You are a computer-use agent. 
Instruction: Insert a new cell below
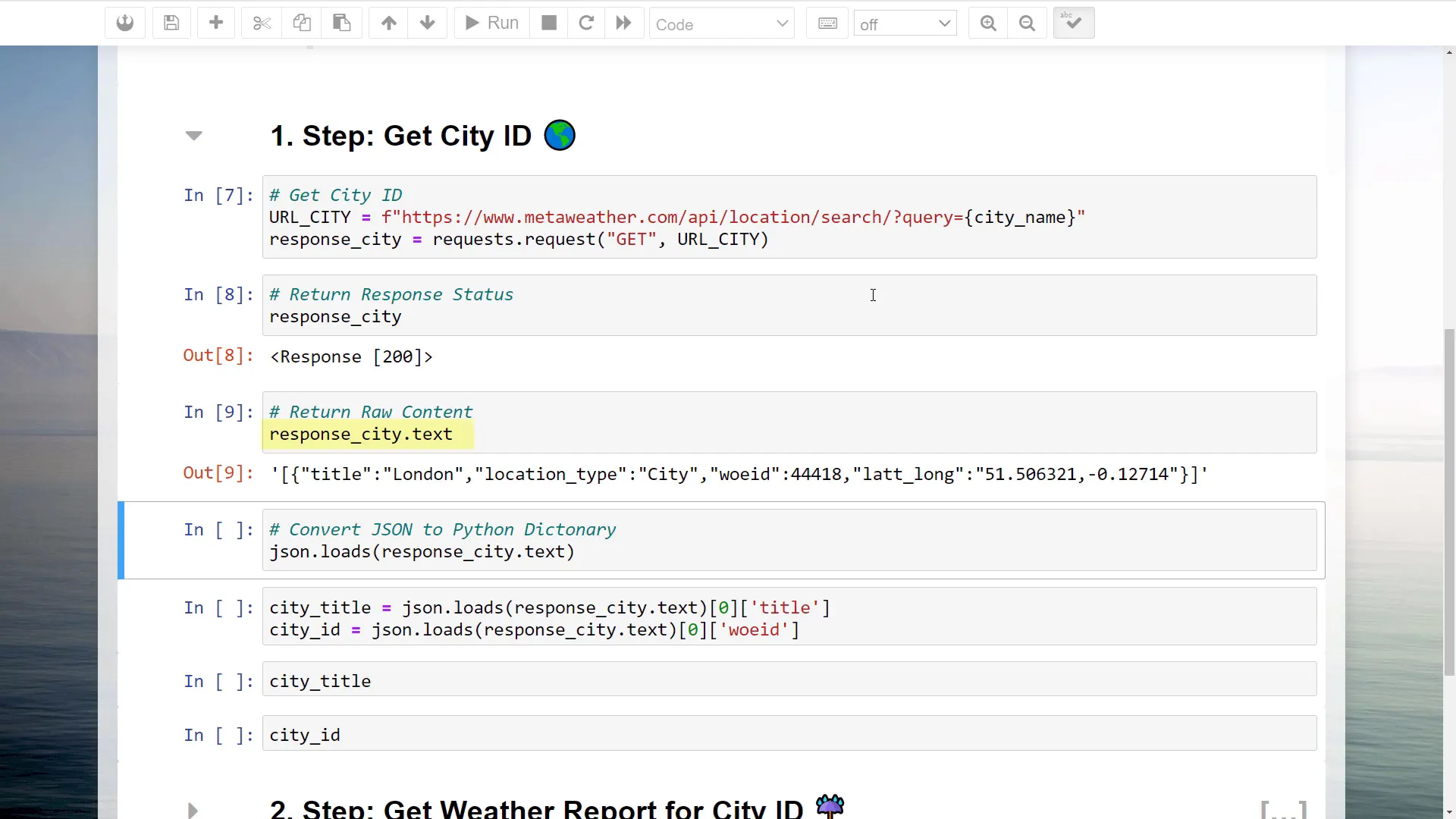click(216, 23)
